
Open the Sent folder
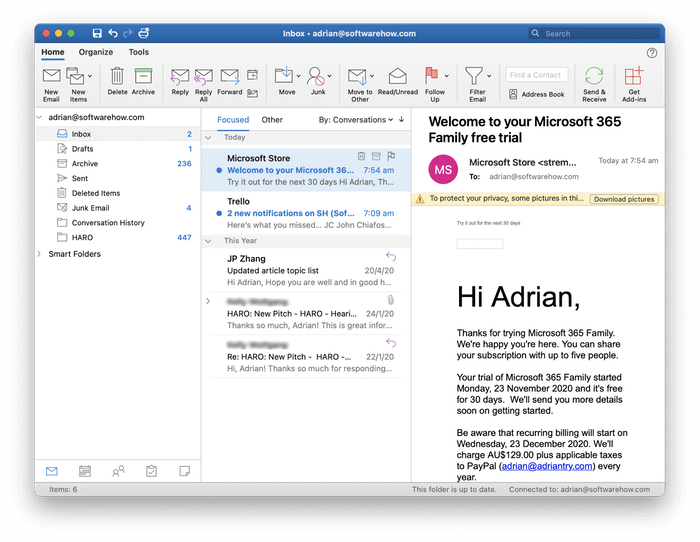point(117,178)
